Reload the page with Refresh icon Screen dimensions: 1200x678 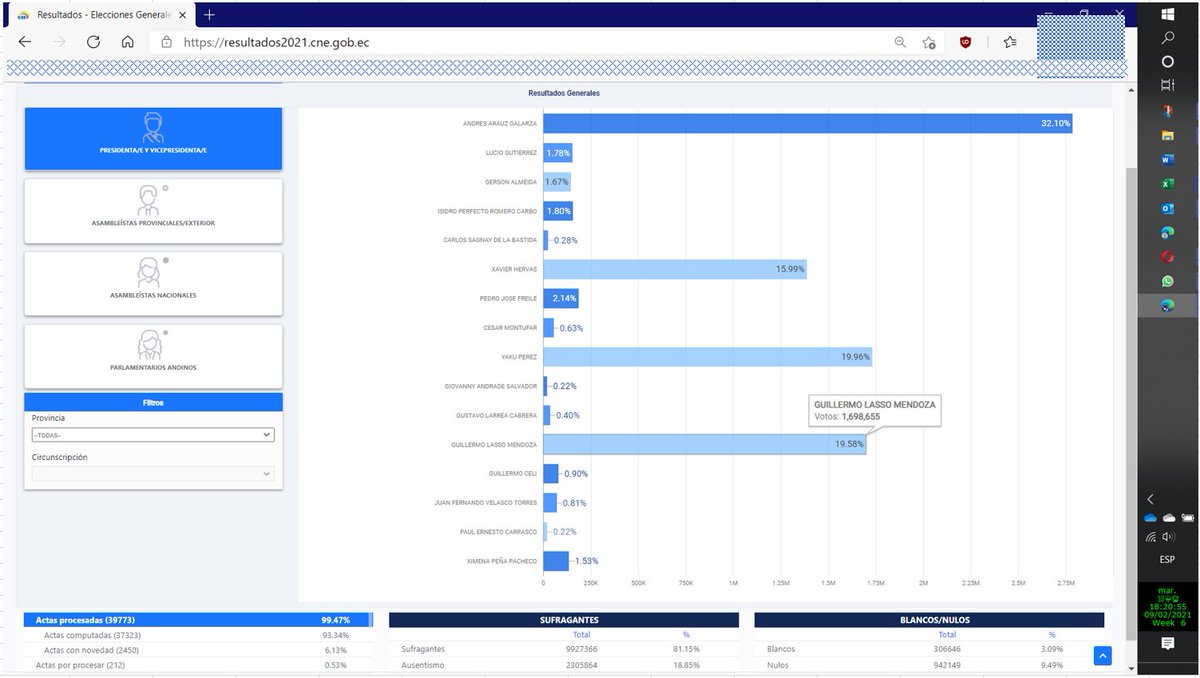tap(93, 42)
